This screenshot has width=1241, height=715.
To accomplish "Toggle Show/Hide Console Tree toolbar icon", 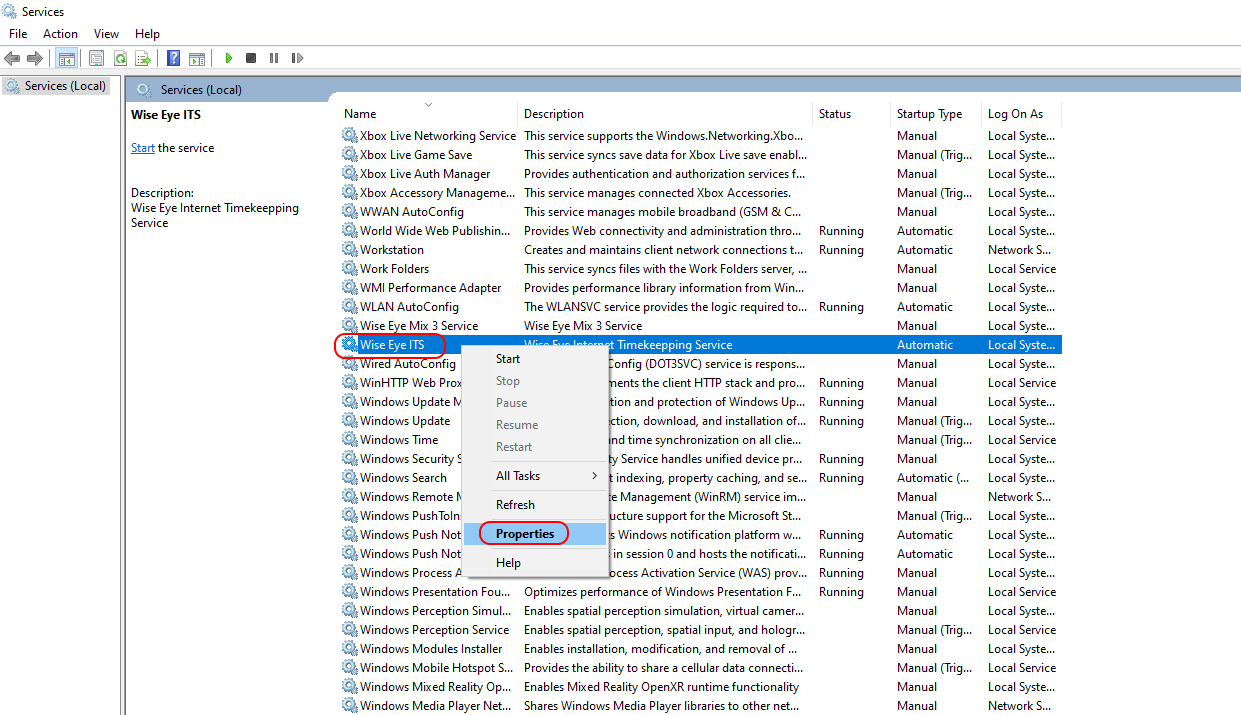I will click(67, 59).
